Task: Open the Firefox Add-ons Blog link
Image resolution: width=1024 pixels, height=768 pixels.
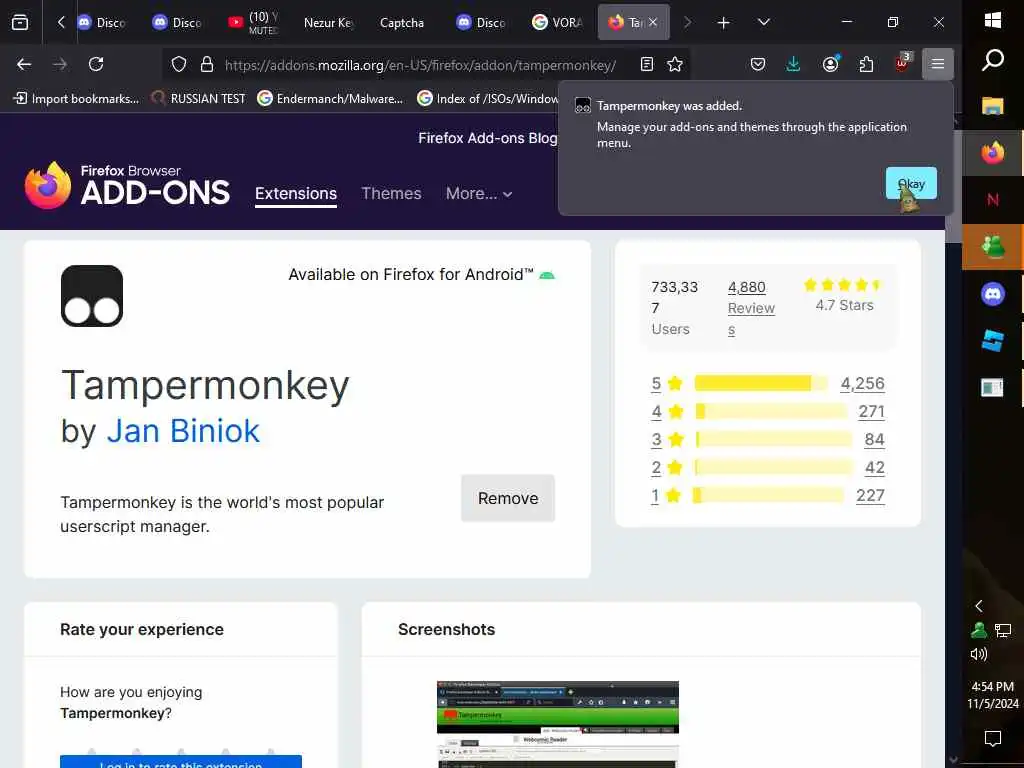Action: pyautogui.click(x=488, y=138)
